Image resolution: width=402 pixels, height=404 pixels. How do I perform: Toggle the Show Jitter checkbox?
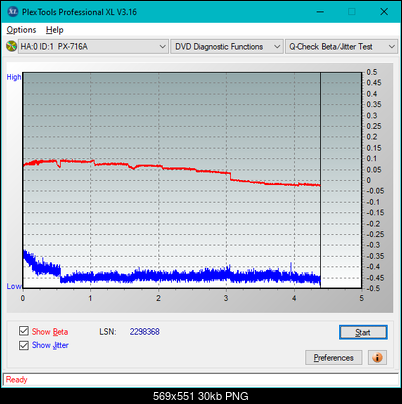[x=24, y=345]
